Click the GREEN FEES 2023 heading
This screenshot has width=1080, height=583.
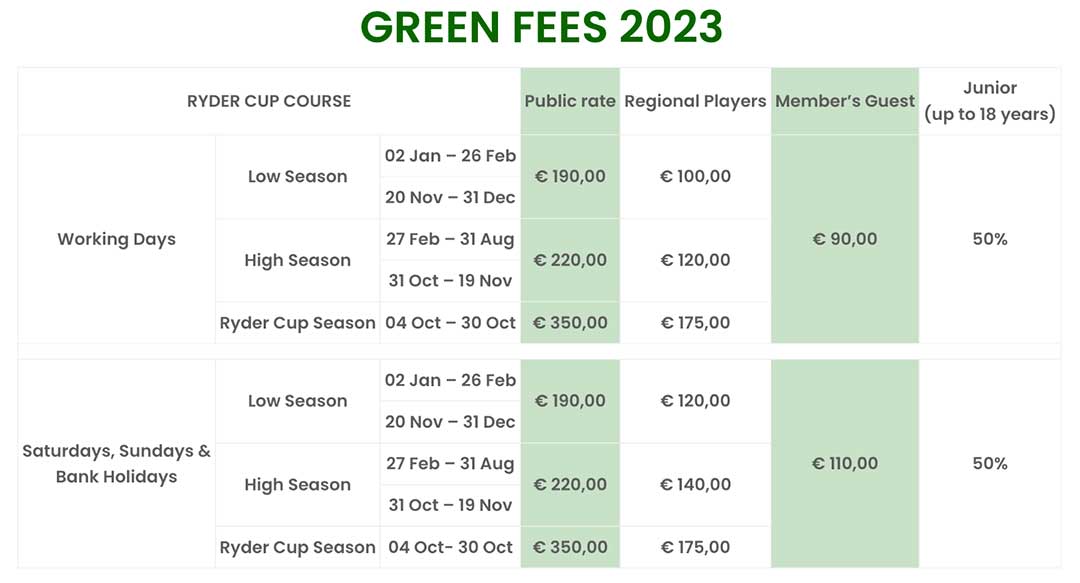click(x=540, y=28)
